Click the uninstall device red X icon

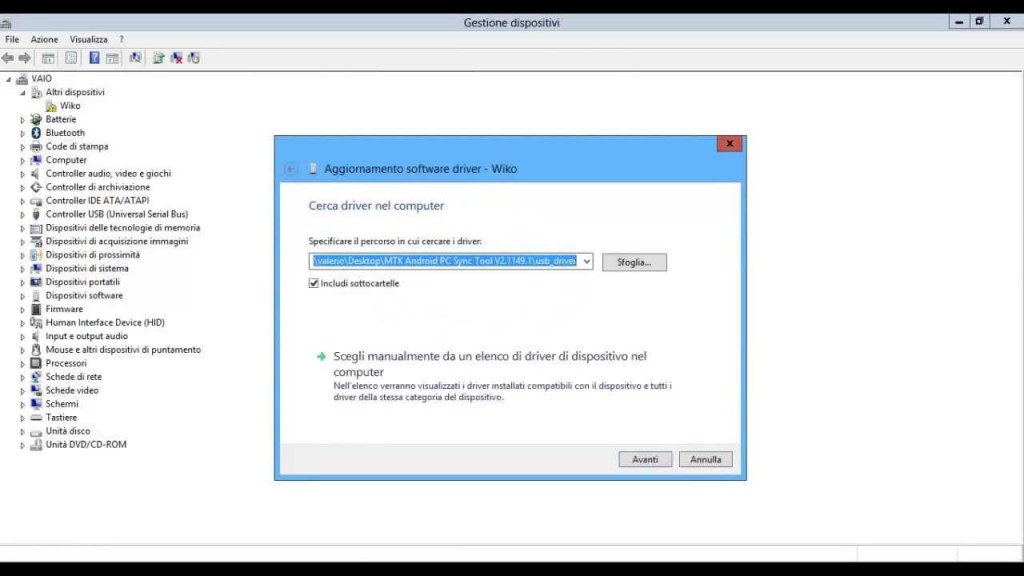coord(176,58)
